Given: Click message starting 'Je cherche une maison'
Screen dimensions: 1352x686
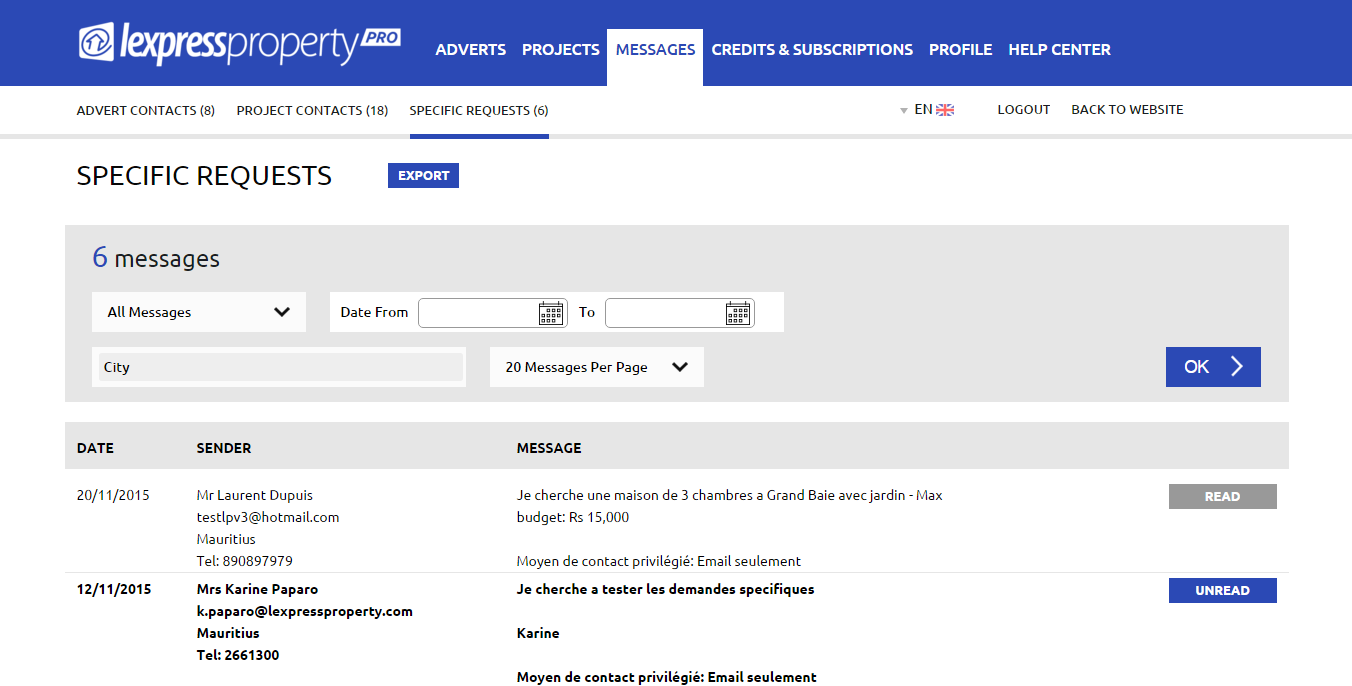Looking at the screenshot, I should pos(730,506).
